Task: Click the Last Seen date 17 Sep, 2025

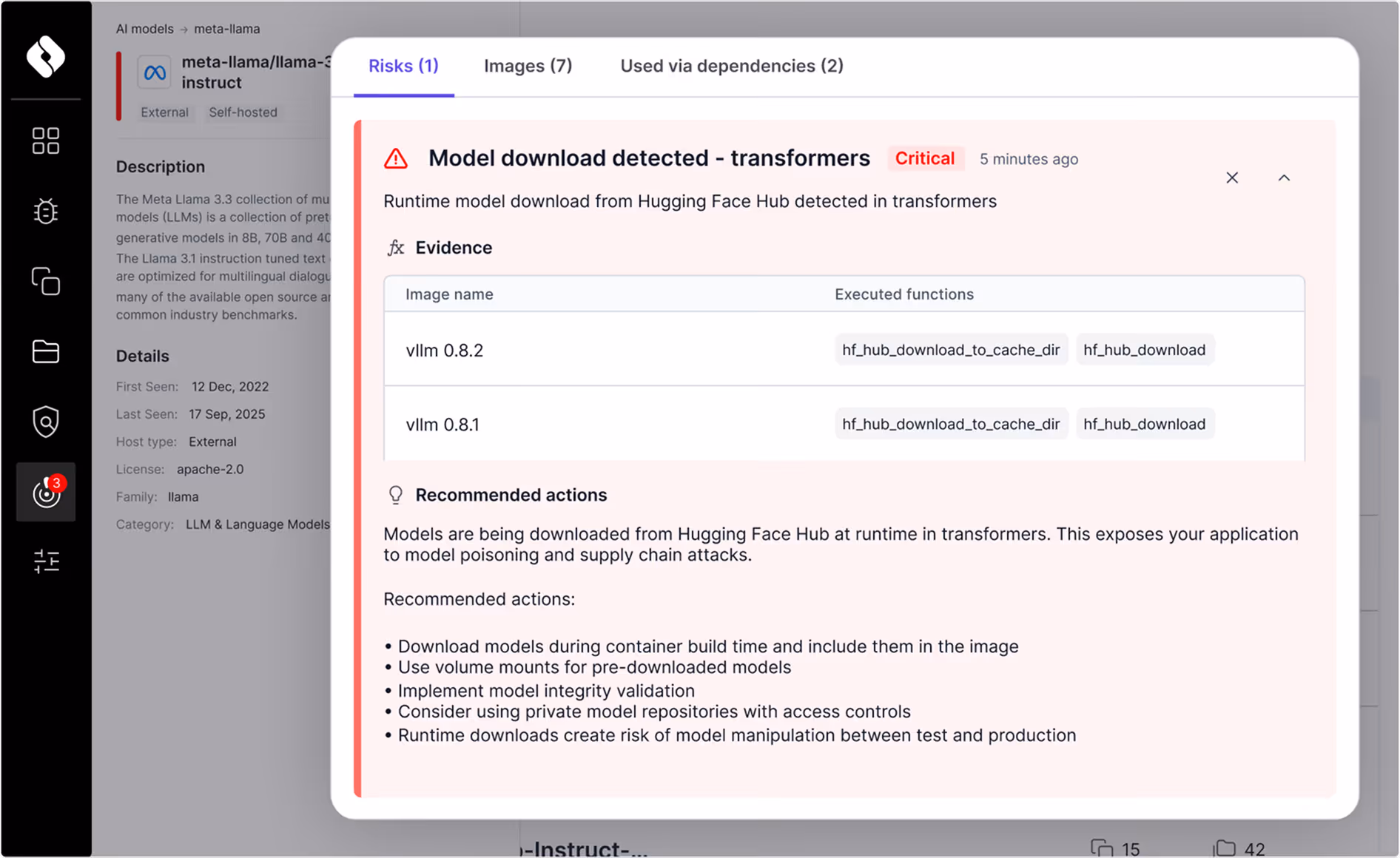Action: click(226, 414)
